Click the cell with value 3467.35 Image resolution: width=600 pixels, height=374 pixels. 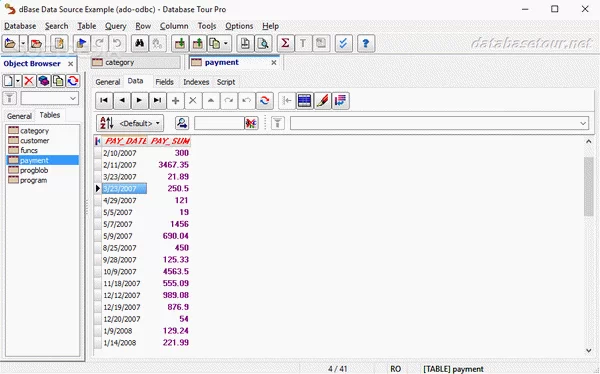(x=169, y=165)
